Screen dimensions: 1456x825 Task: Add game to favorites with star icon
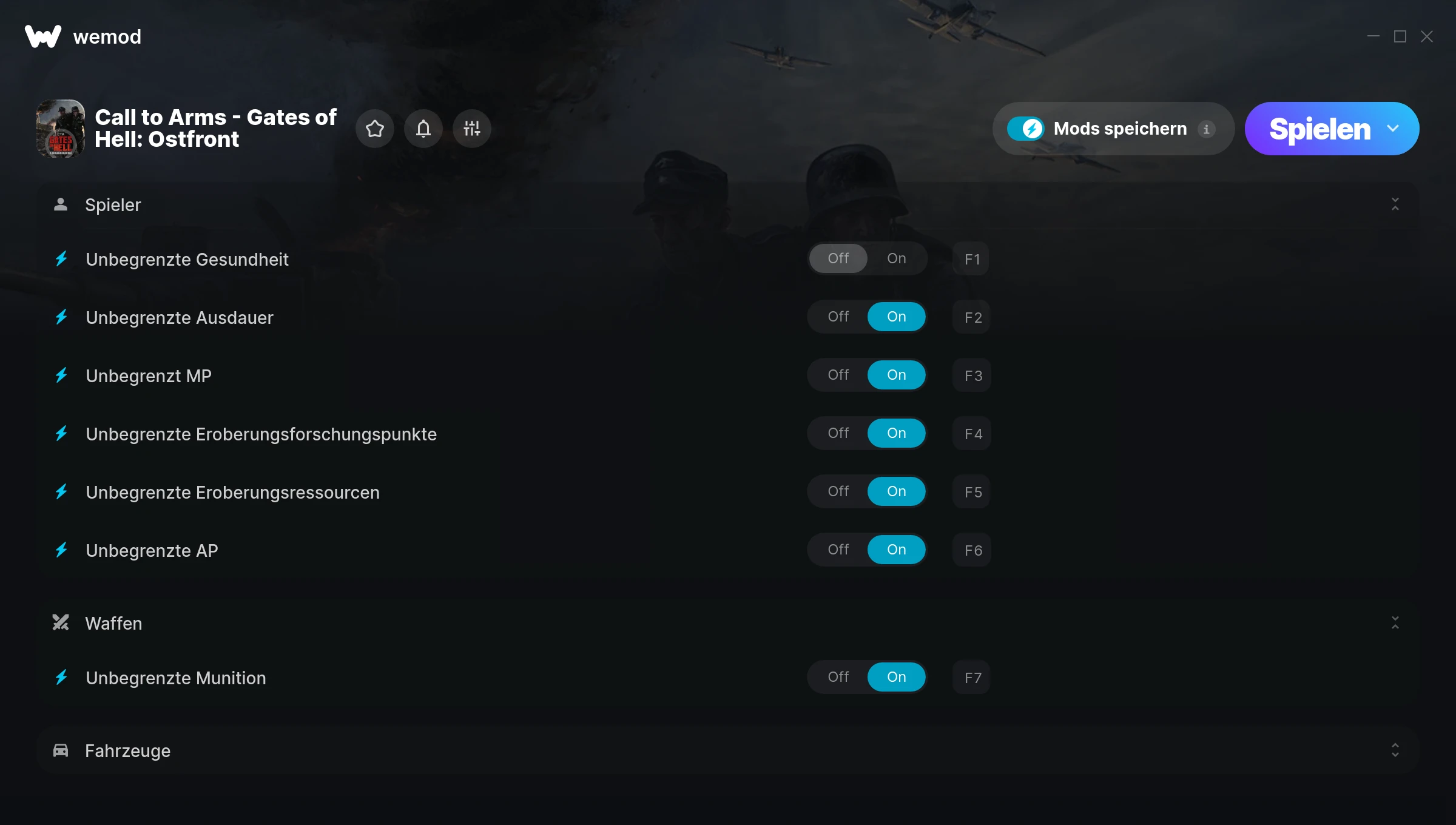click(x=375, y=129)
